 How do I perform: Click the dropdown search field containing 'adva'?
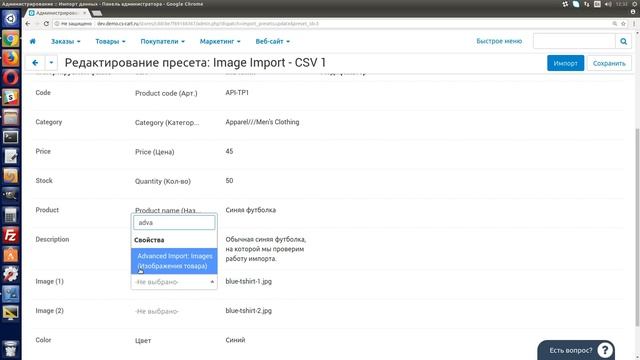(x=174, y=222)
